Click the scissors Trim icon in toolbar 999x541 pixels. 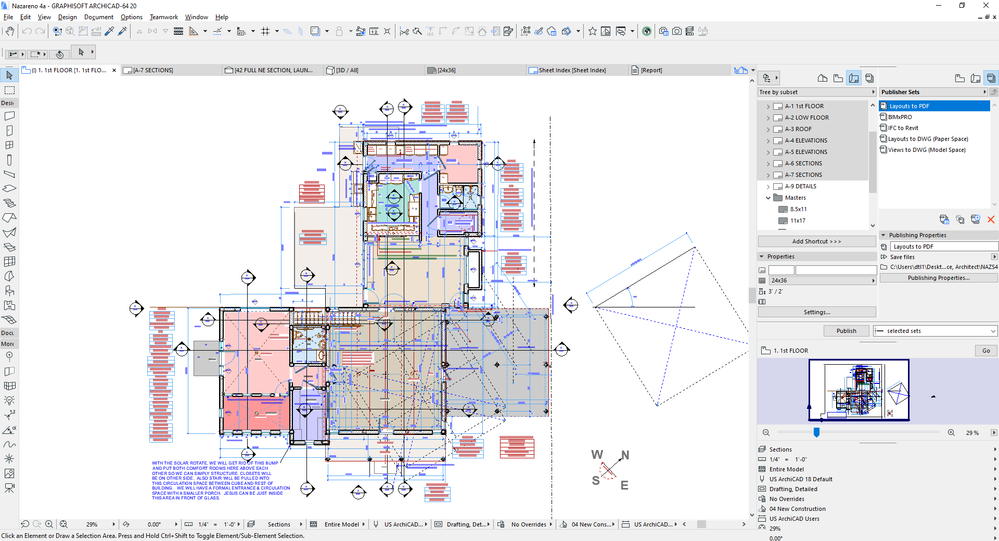point(404,31)
